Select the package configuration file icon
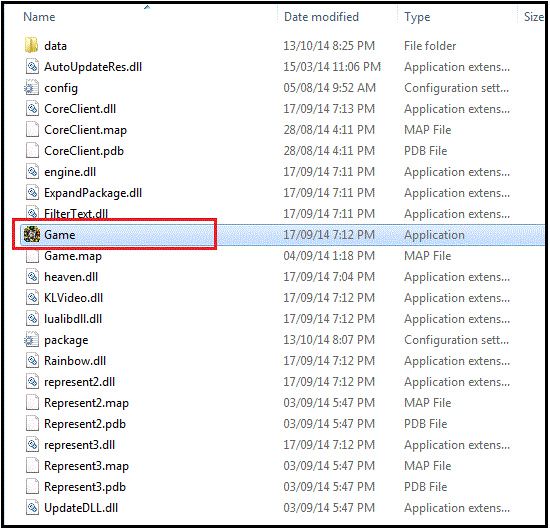Viewport: 550px width, 530px height. [32, 340]
